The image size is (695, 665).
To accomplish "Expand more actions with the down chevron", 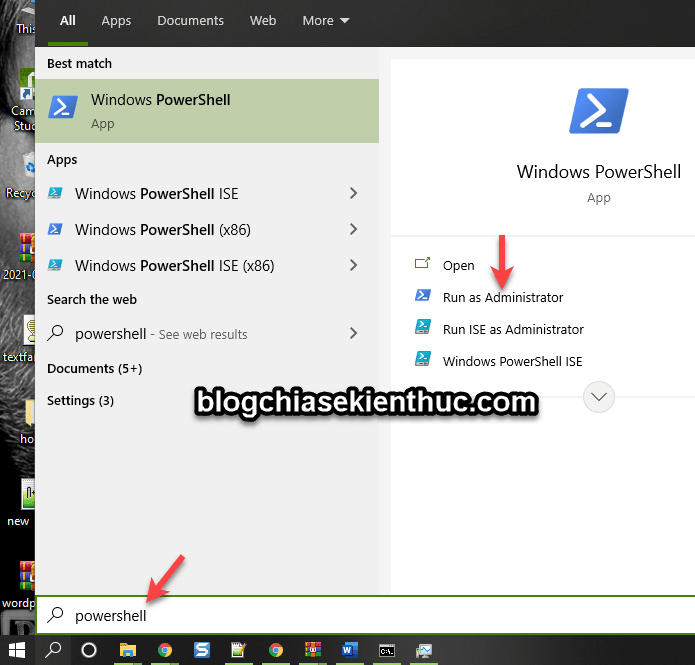I will [599, 397].
